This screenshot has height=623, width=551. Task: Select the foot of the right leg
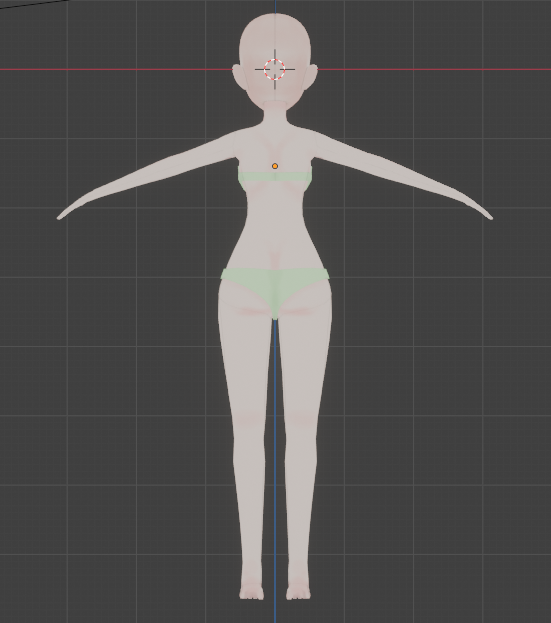coord(299,588)
